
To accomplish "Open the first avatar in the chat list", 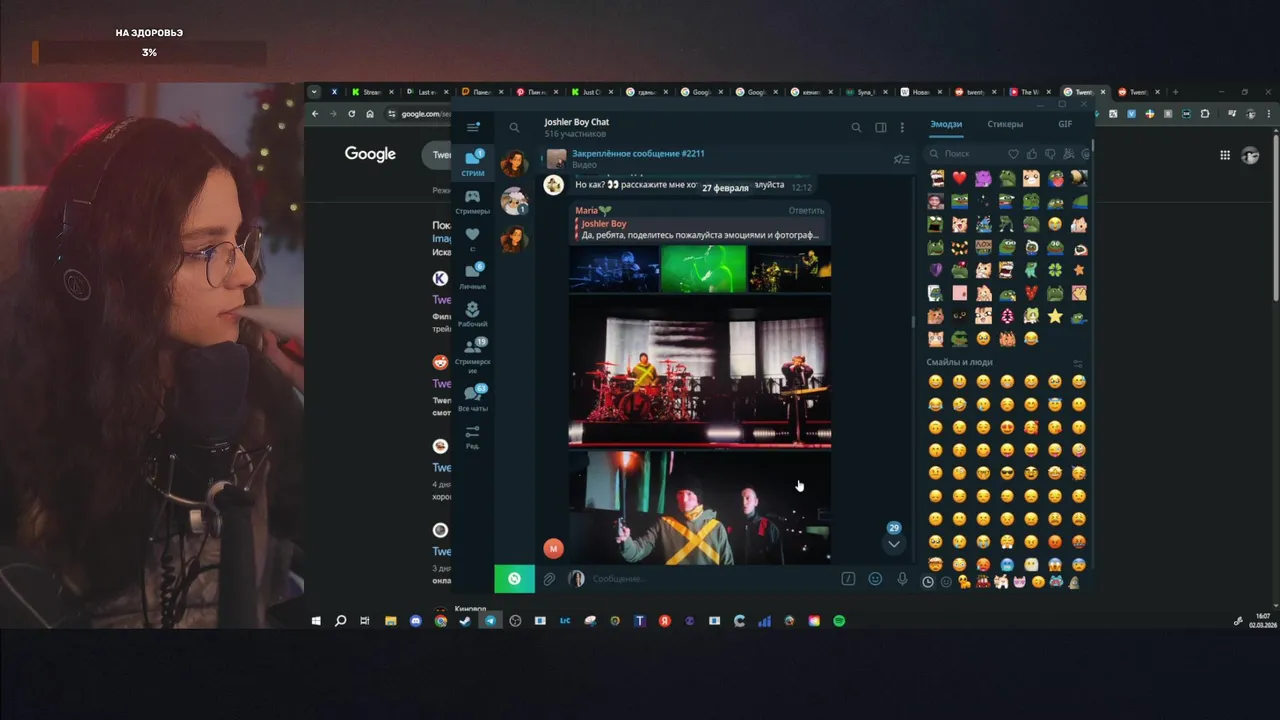I will point(514,163).
